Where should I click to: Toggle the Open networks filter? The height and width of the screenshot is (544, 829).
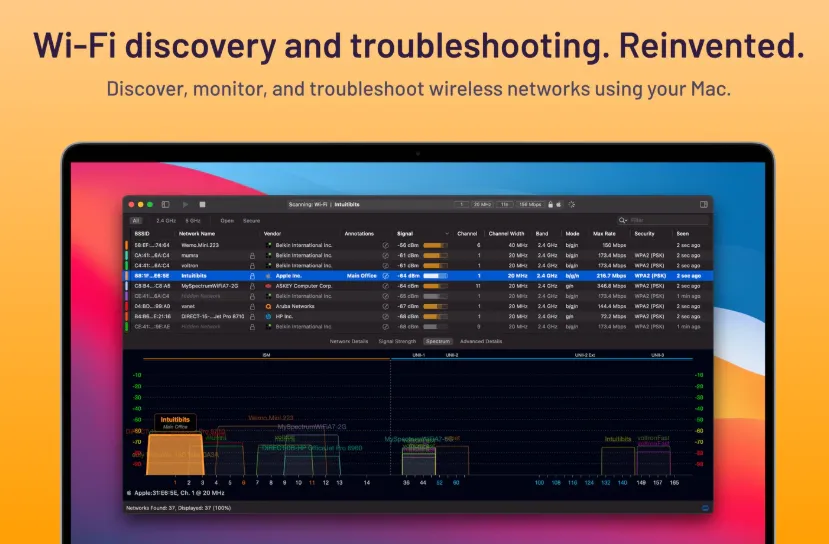[x=227, y=221]
